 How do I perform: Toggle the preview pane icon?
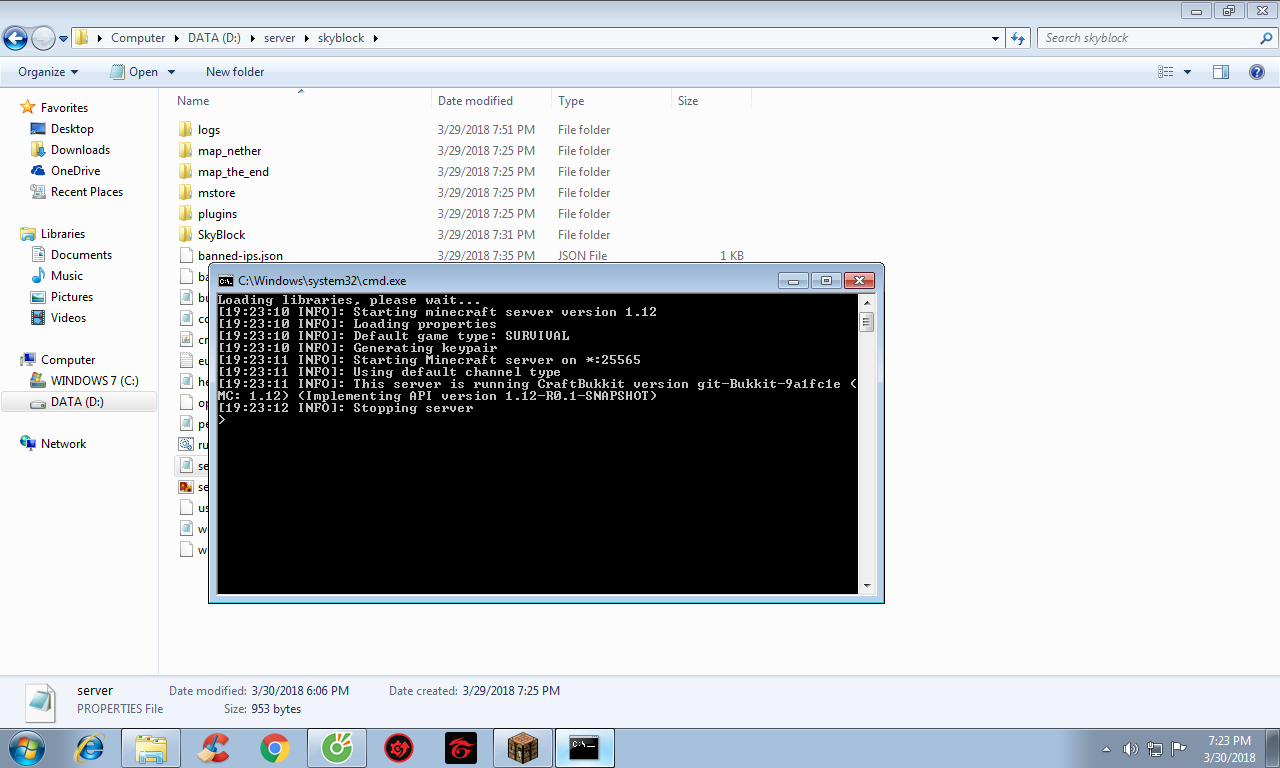(x=1220, y=72)
